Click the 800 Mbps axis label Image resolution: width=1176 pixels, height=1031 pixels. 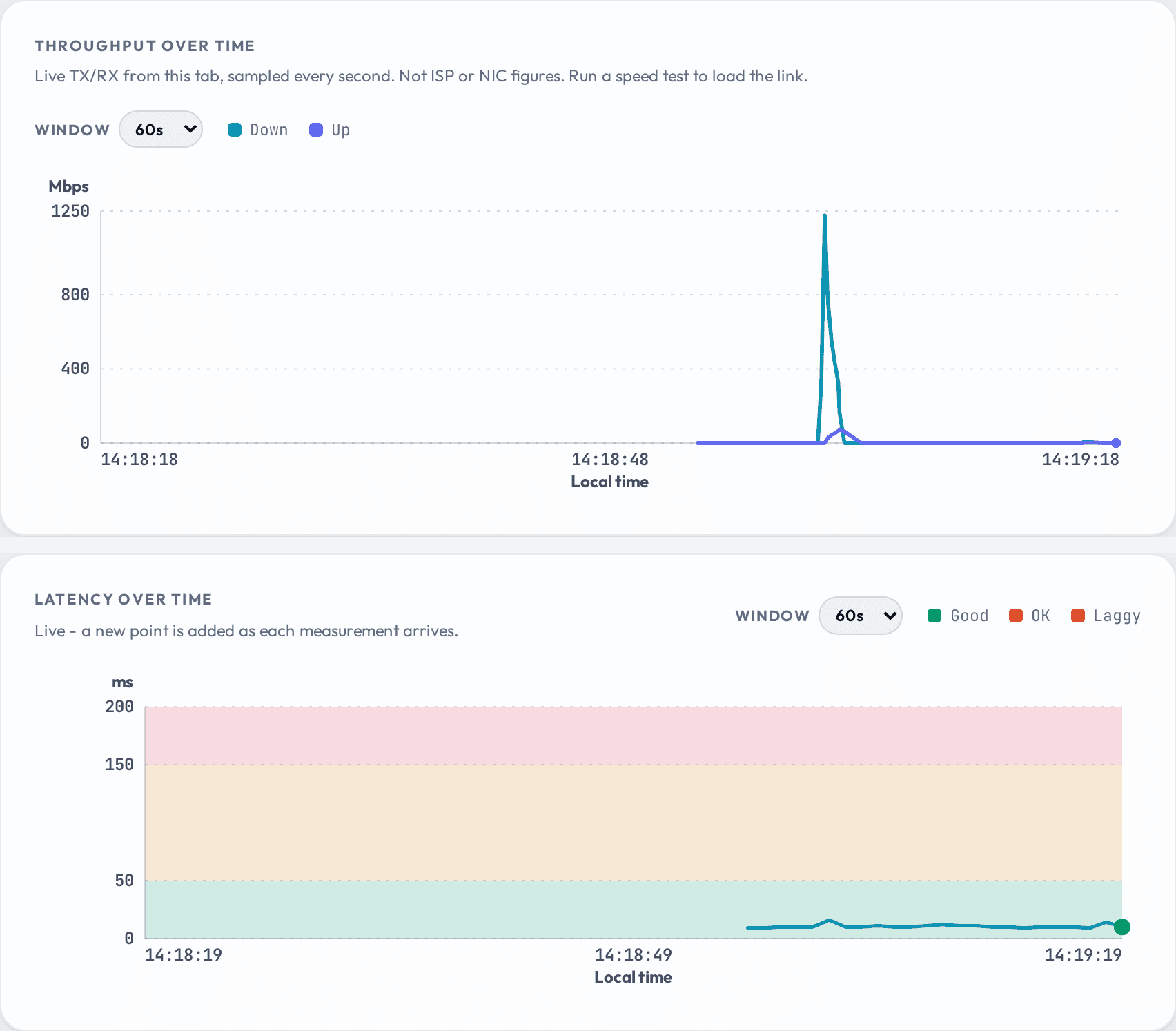[75, 295]
